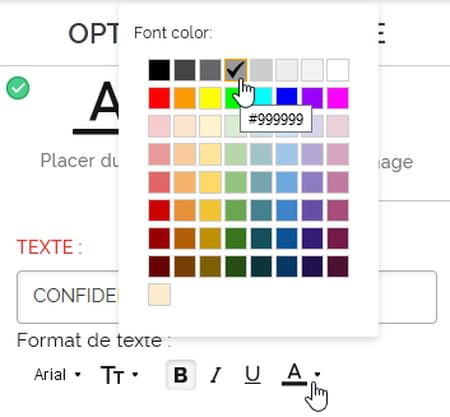The width and height of the screenshot is (450, 417).
Task: Select the white color swatch
Action: pos(338,70)
